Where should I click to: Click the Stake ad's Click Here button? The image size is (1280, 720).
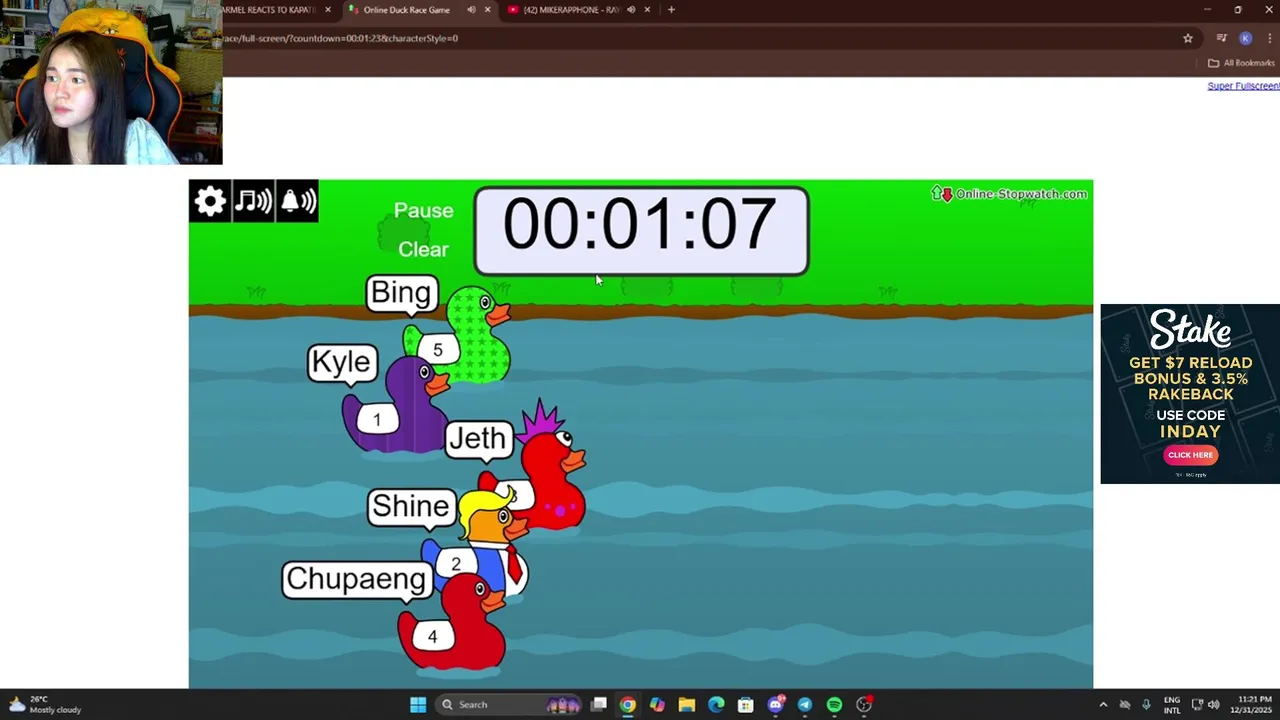(1190, 455)
